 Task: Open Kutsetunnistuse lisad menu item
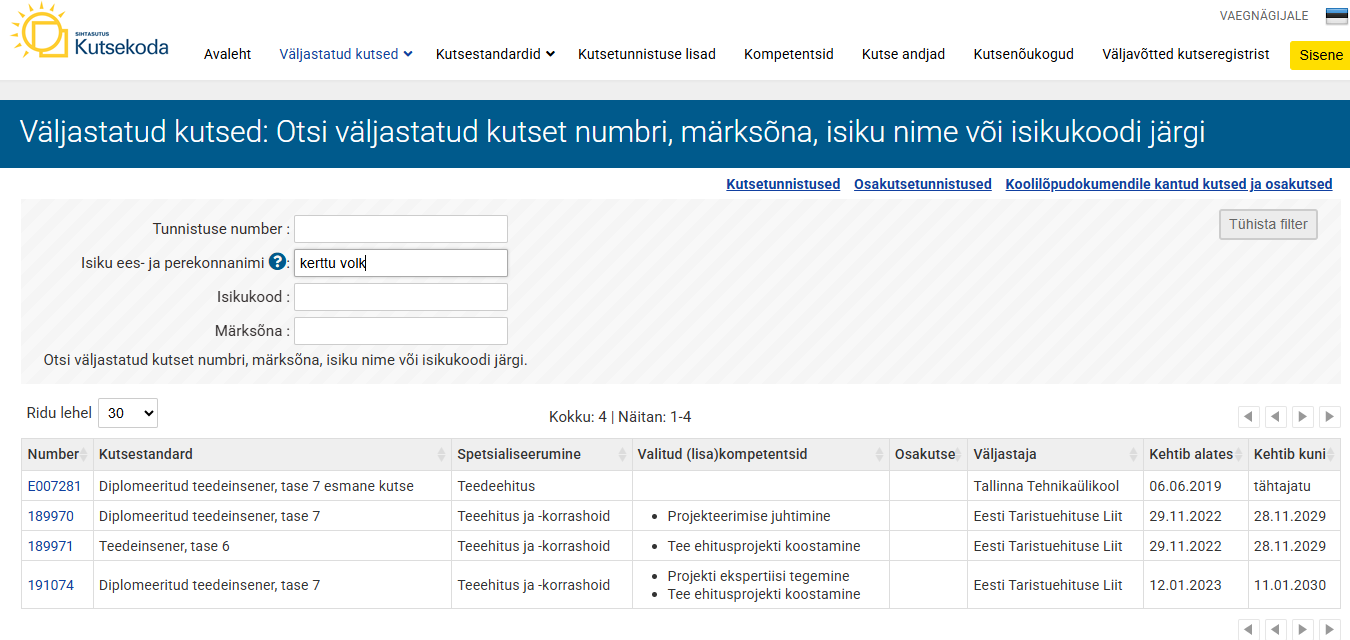click(647, 54)
